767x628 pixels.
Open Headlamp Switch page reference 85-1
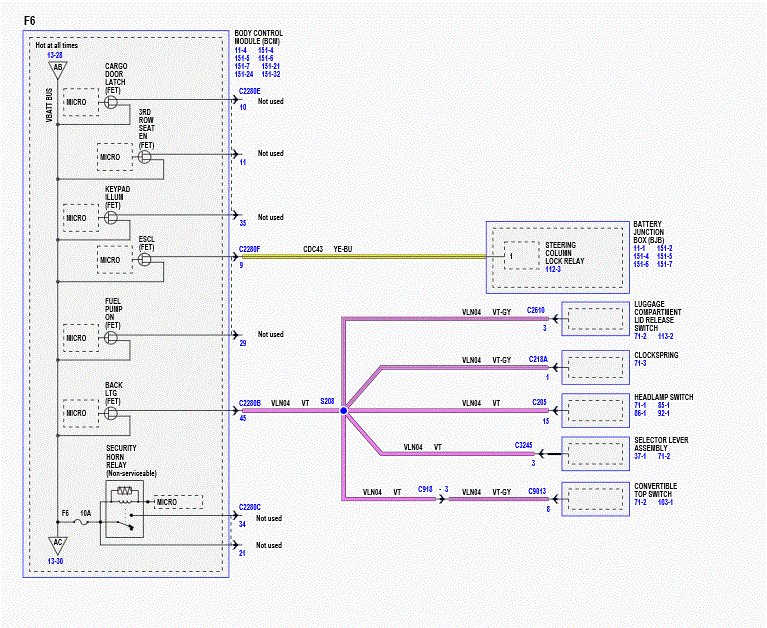(664, 405)
